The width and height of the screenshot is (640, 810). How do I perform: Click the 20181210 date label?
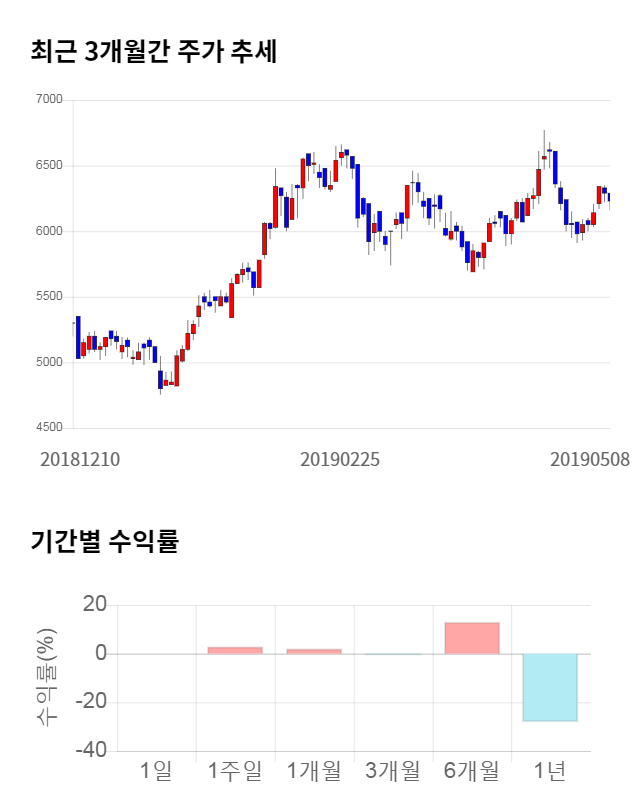pyautogui.click(x=80, y=460)
